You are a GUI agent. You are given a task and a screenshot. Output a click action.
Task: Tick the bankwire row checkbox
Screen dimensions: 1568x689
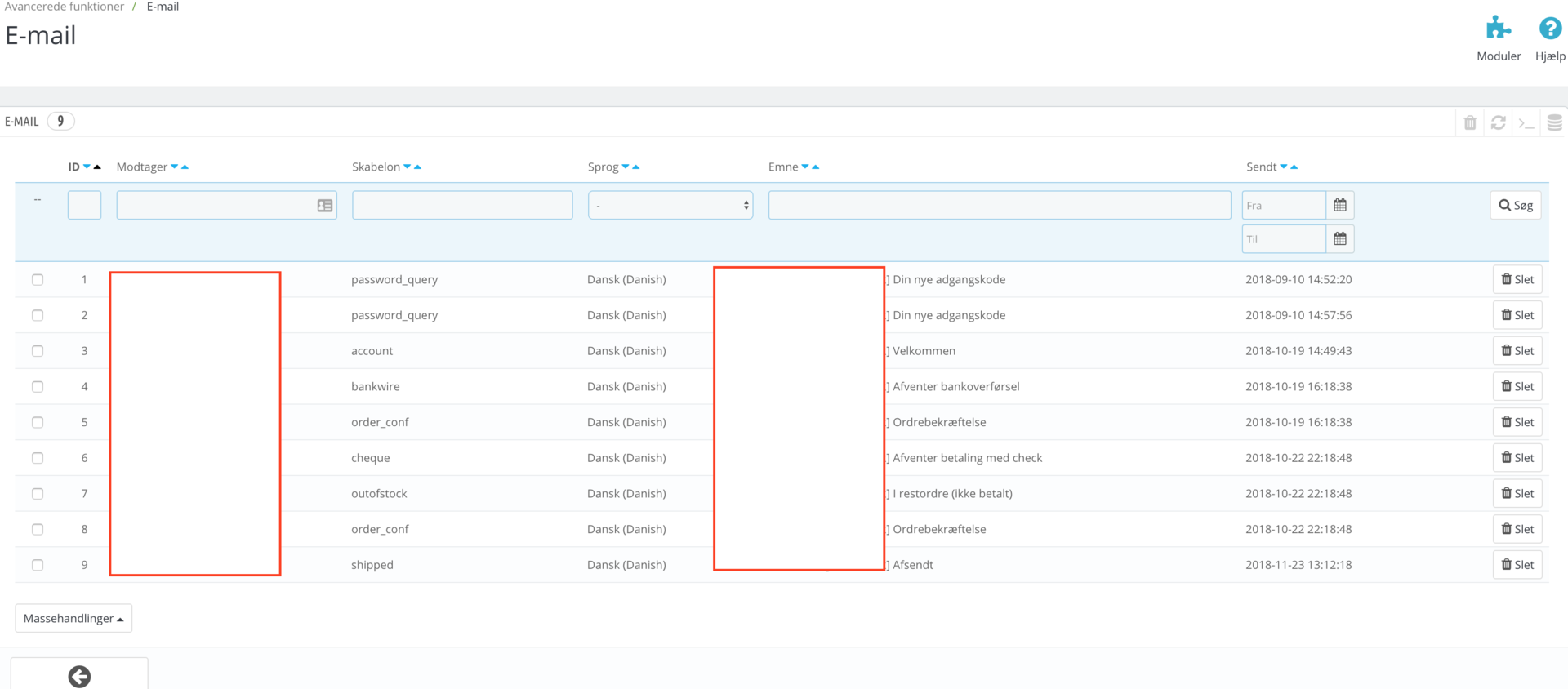[x=38, y=386]
